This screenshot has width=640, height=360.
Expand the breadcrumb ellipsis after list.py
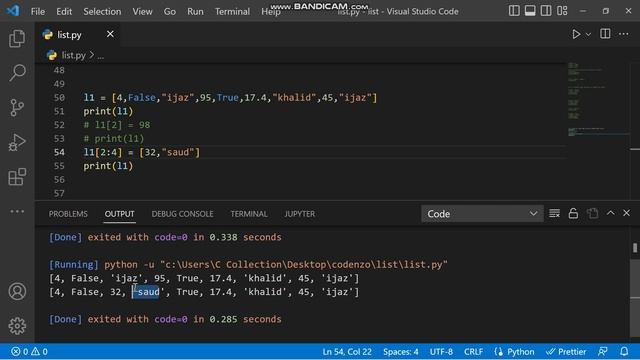point(101,56)
